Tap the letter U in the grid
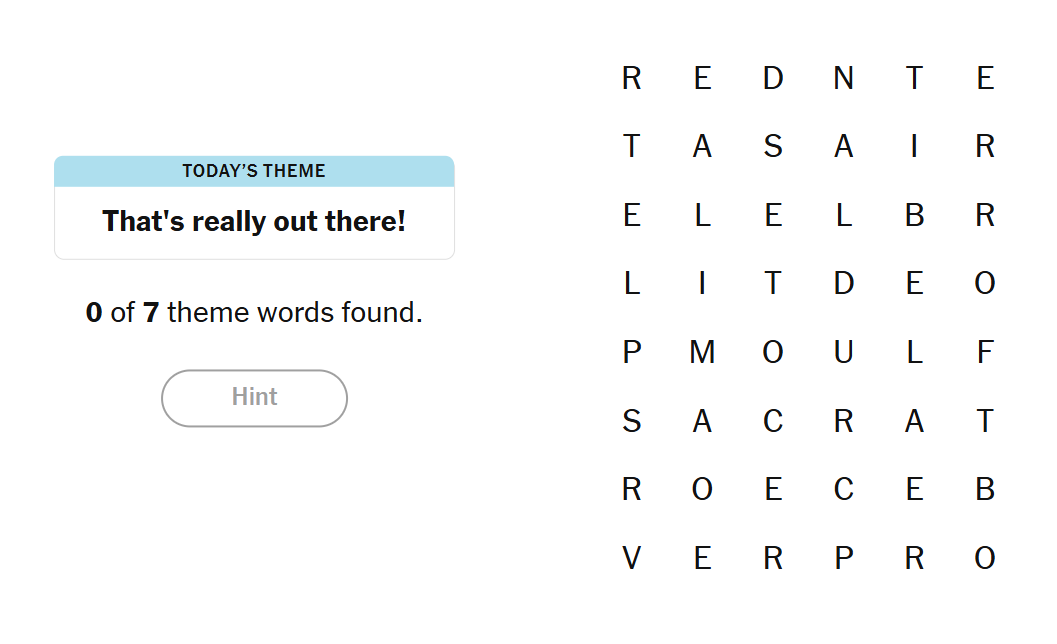The width and height of the screenshot is (1057, 644). (843, 352)
